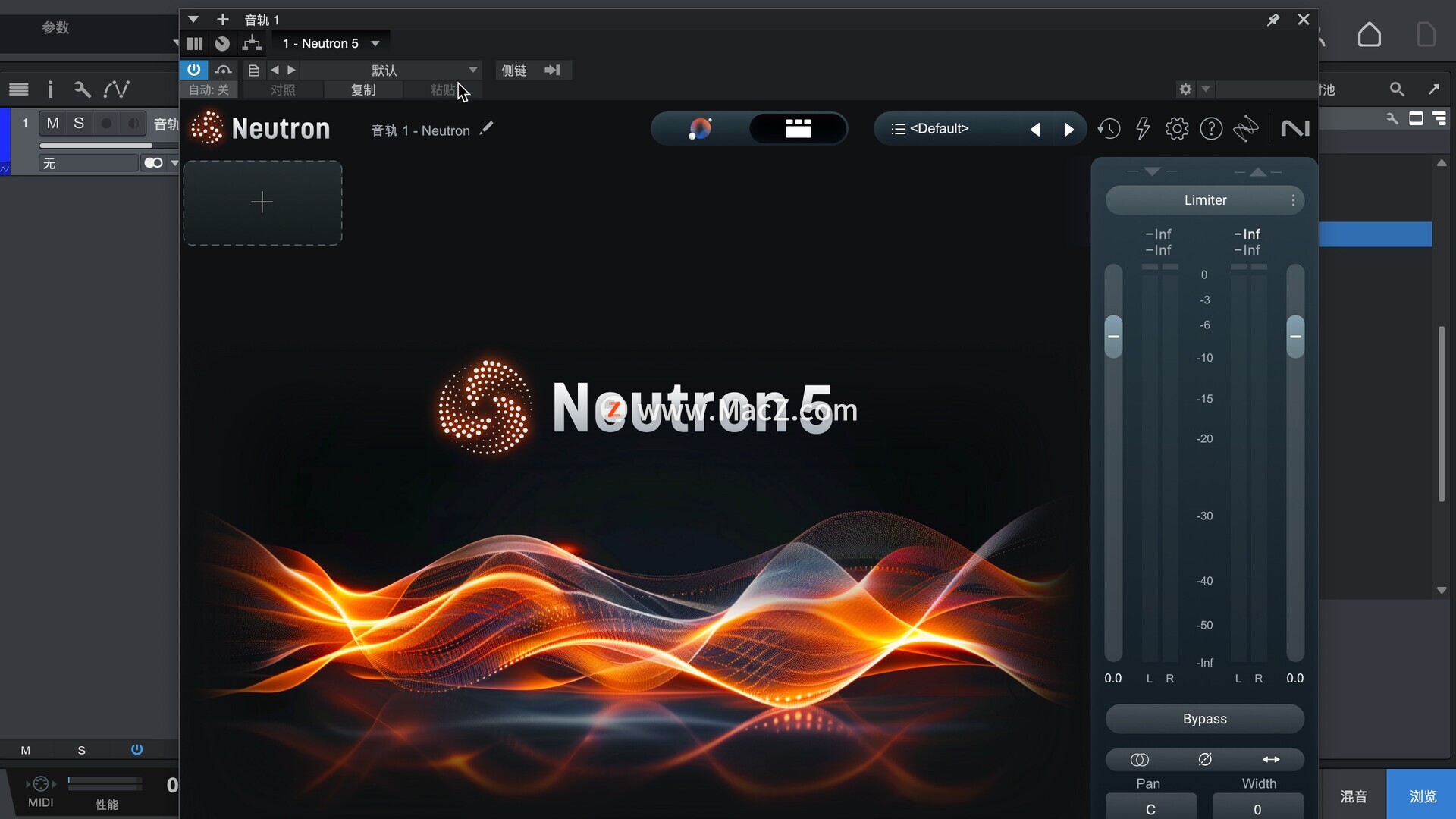Toggle the sum to mono icon

click(1139, 760)
